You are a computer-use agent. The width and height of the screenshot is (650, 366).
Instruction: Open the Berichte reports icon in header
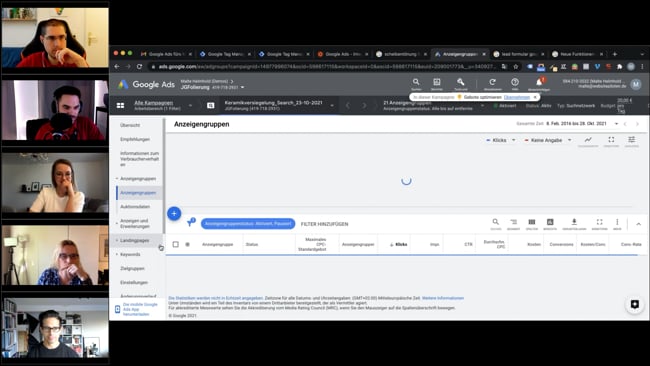pyautogui.click(x=437, y=82)
